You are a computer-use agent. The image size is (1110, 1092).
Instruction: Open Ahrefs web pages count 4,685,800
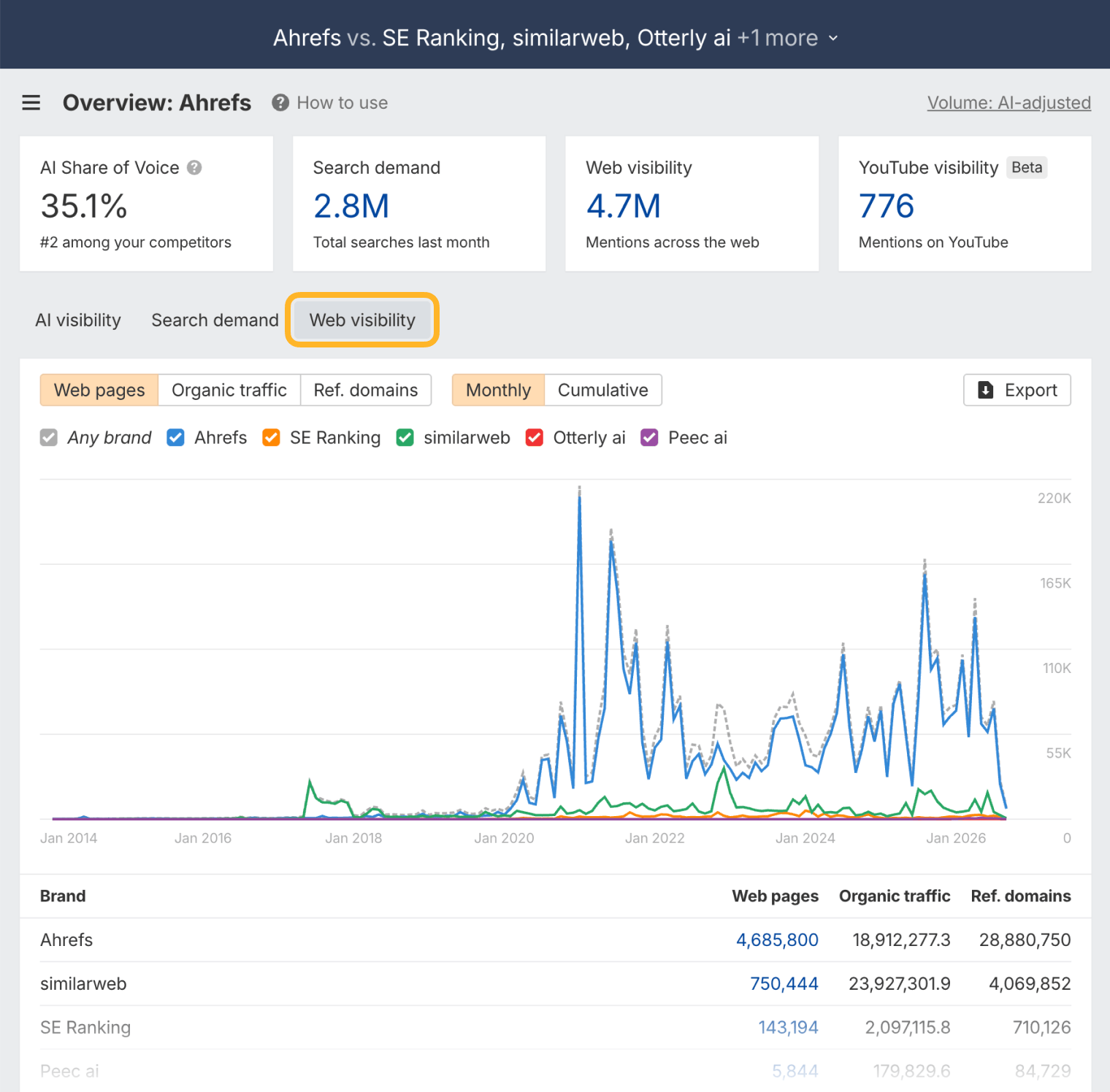point(777,939)
